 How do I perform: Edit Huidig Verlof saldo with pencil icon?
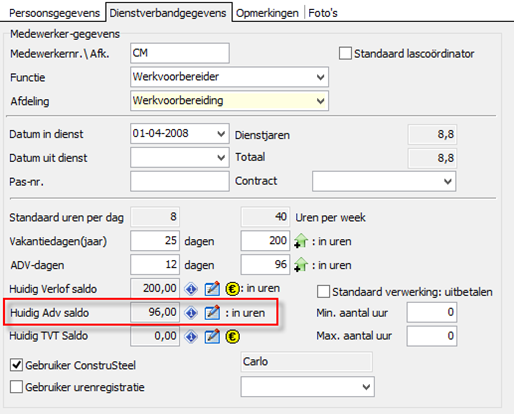pyautogui.click(x=212, y=289)
